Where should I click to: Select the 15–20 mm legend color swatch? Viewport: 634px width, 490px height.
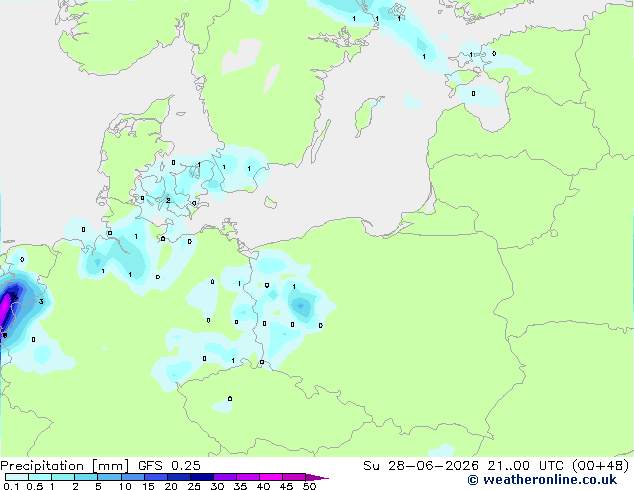pos(155,477)
